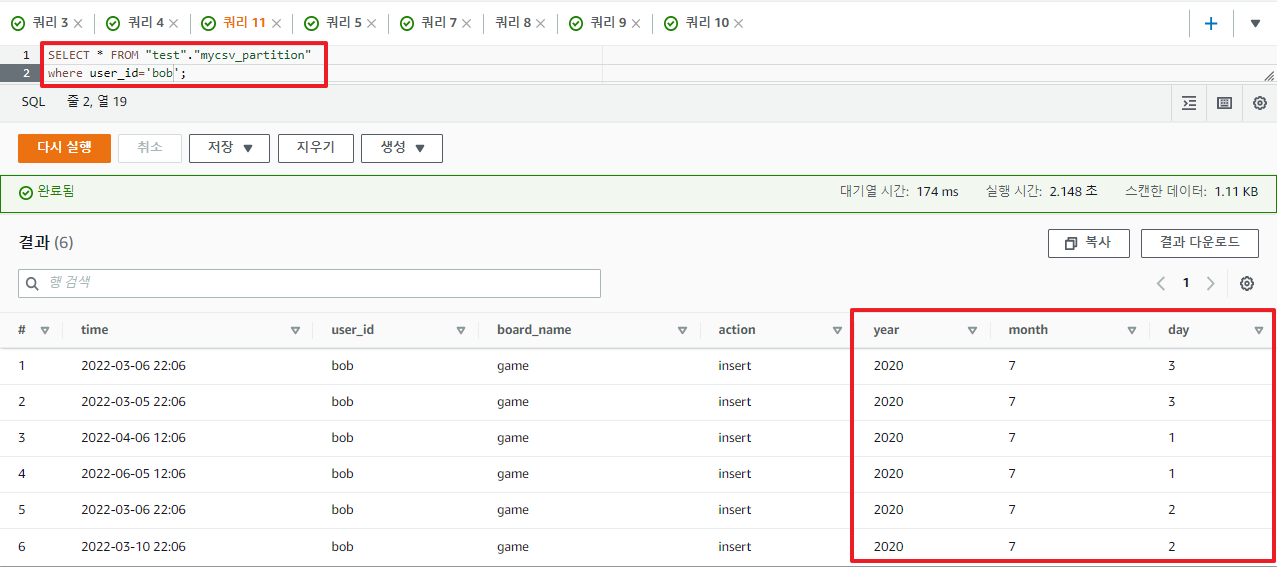
Task: Click time cell 2022-03-10 22:06
Action: tap(133, 546)
